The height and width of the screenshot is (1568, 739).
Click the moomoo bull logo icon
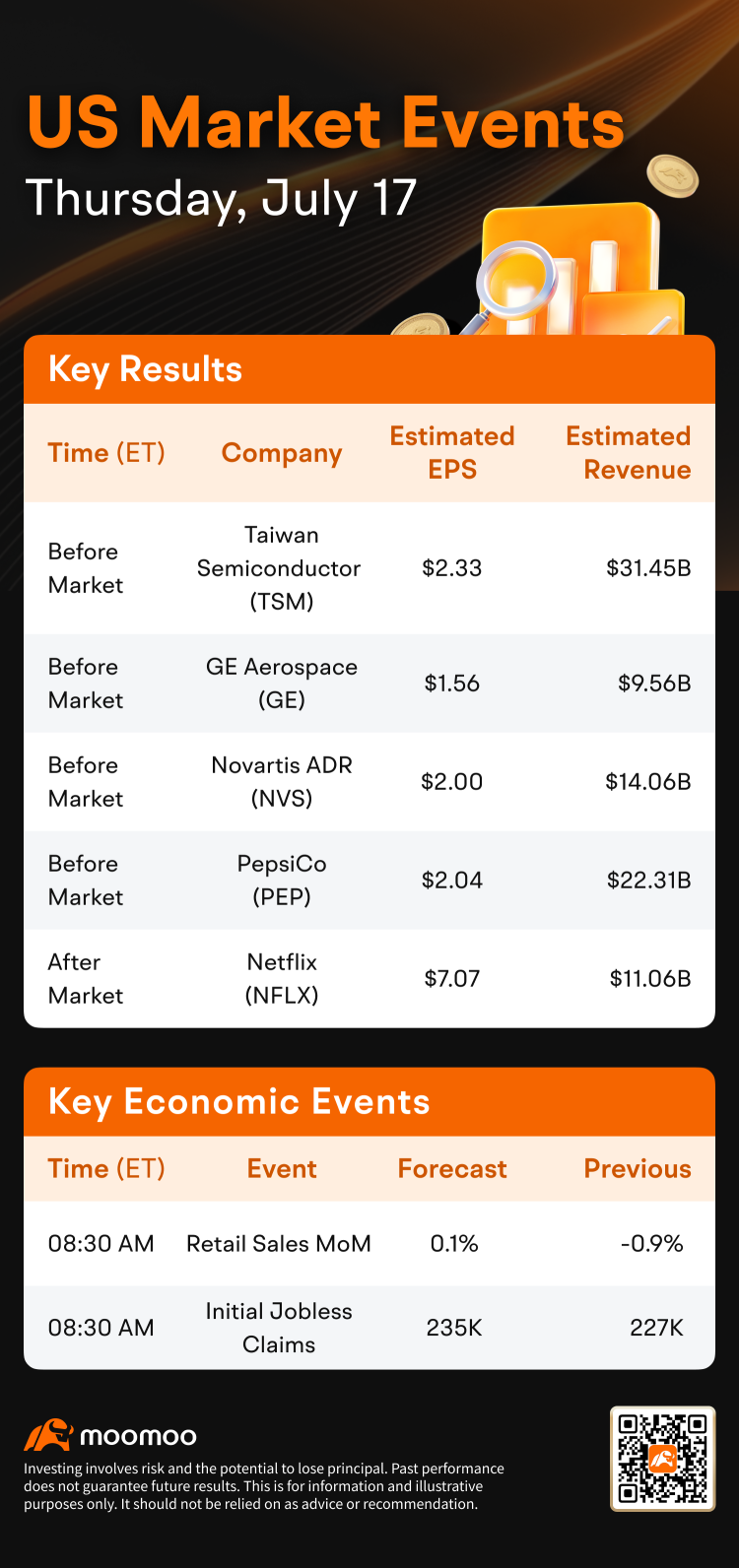point(48,1435)
